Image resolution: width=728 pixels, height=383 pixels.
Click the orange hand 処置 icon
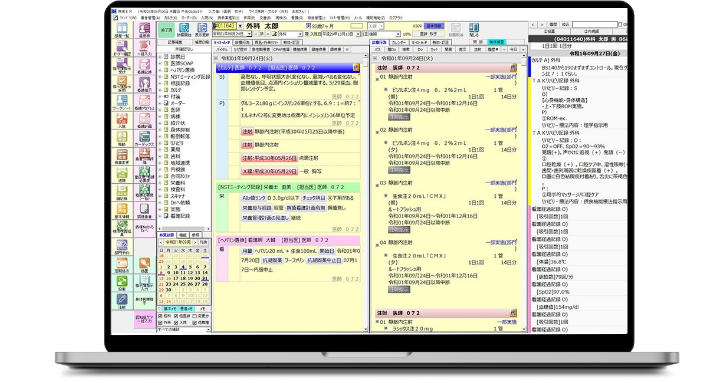(x=144, y=265)
